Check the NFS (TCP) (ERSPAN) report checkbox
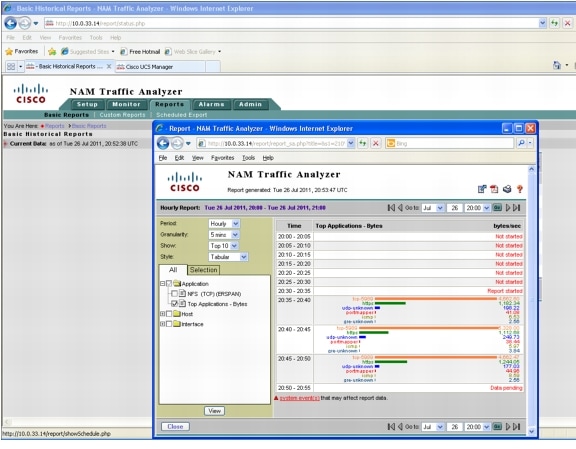Image resolution: width=576 pixels, height=449 pixels. pos(174,294)
